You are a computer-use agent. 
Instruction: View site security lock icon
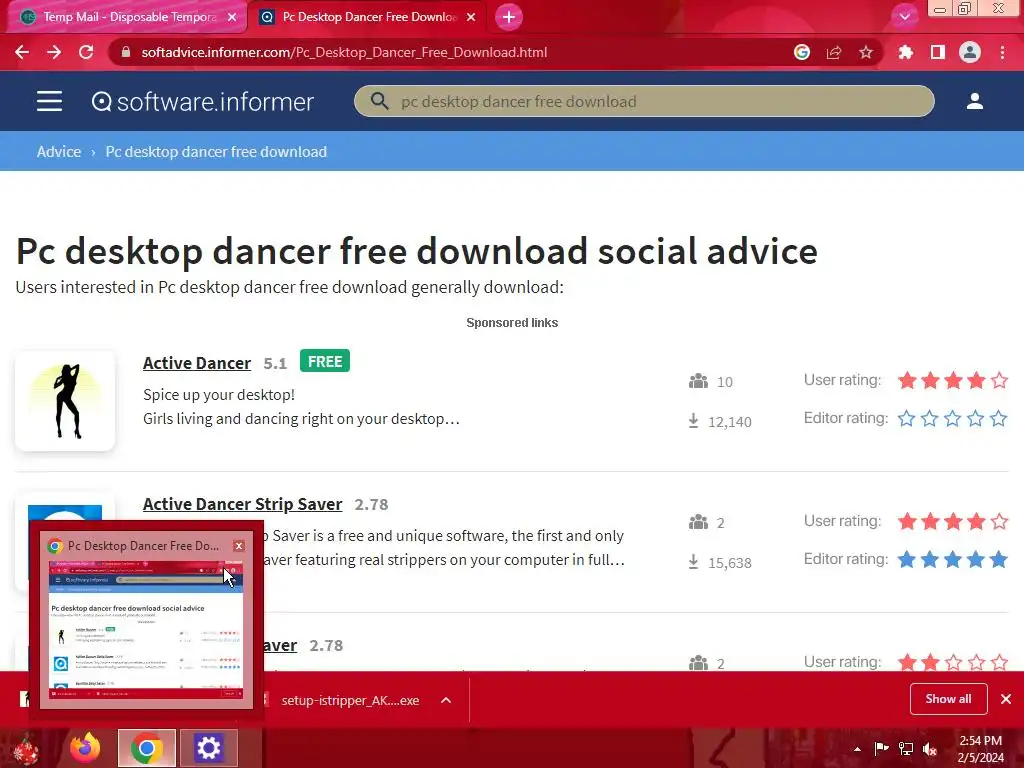(126, 52)
